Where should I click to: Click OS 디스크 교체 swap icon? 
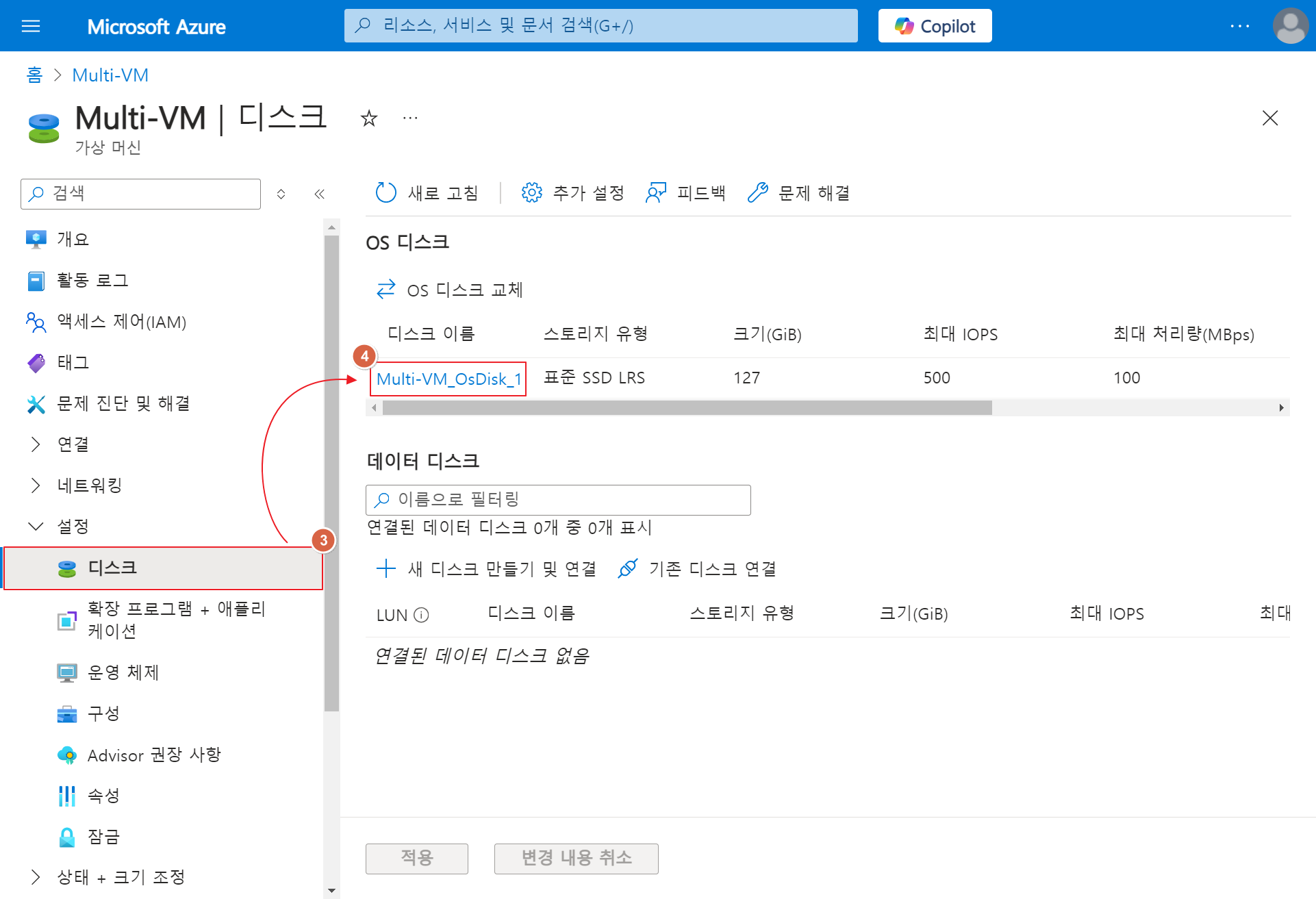(386, 290)
